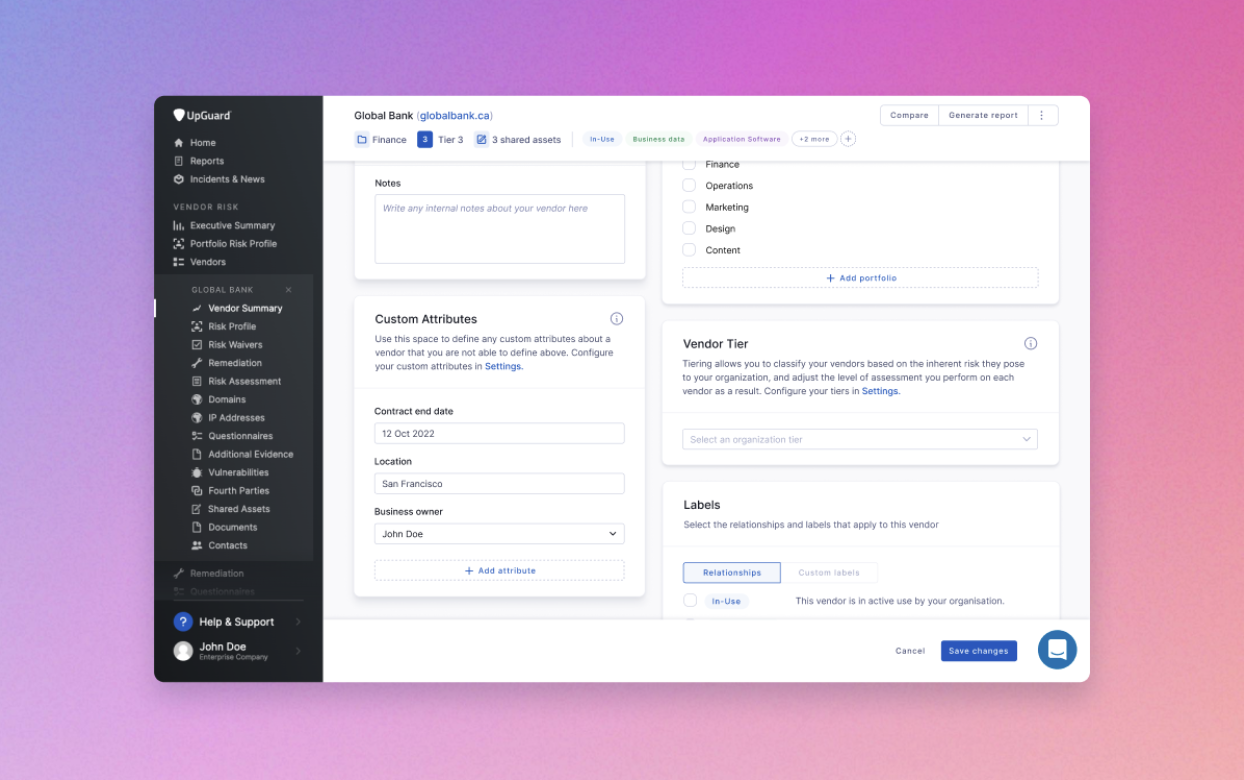Open the globalbank.ca link
Viewport: 1244px width, 780px height.
coord(455,115)
